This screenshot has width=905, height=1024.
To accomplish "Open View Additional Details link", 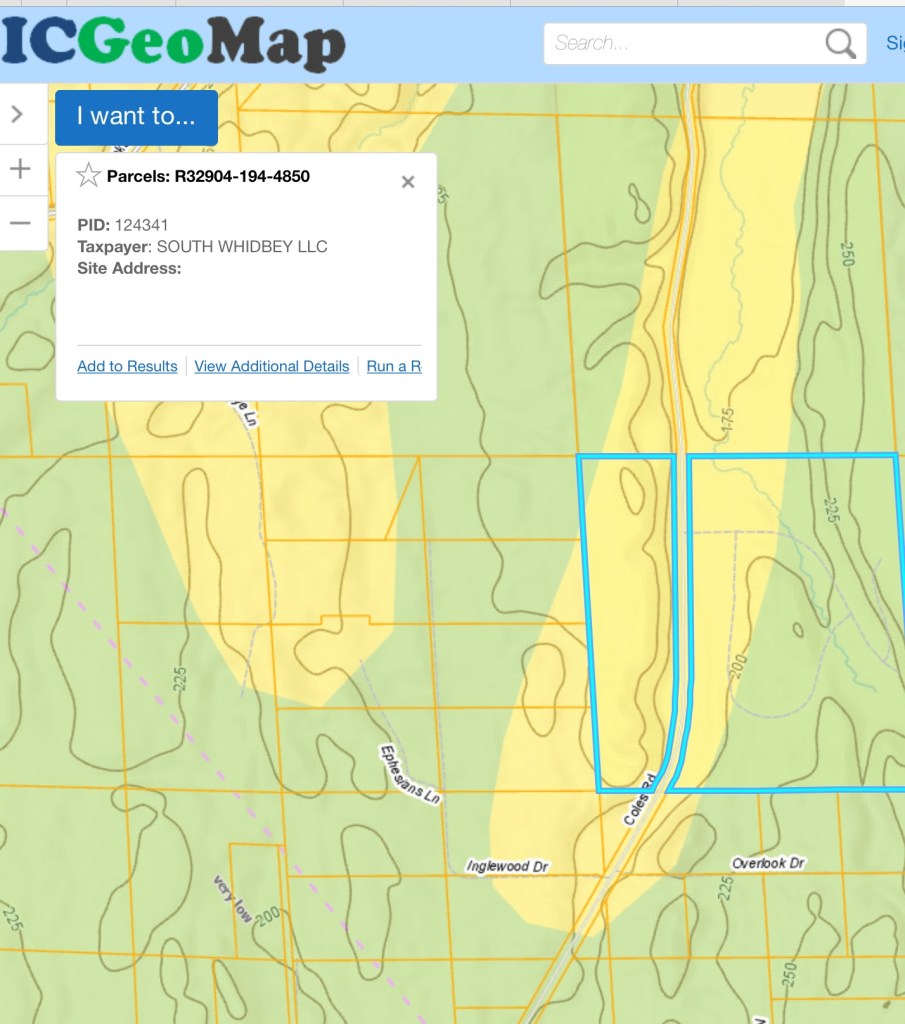I will [x=272, y=366].
